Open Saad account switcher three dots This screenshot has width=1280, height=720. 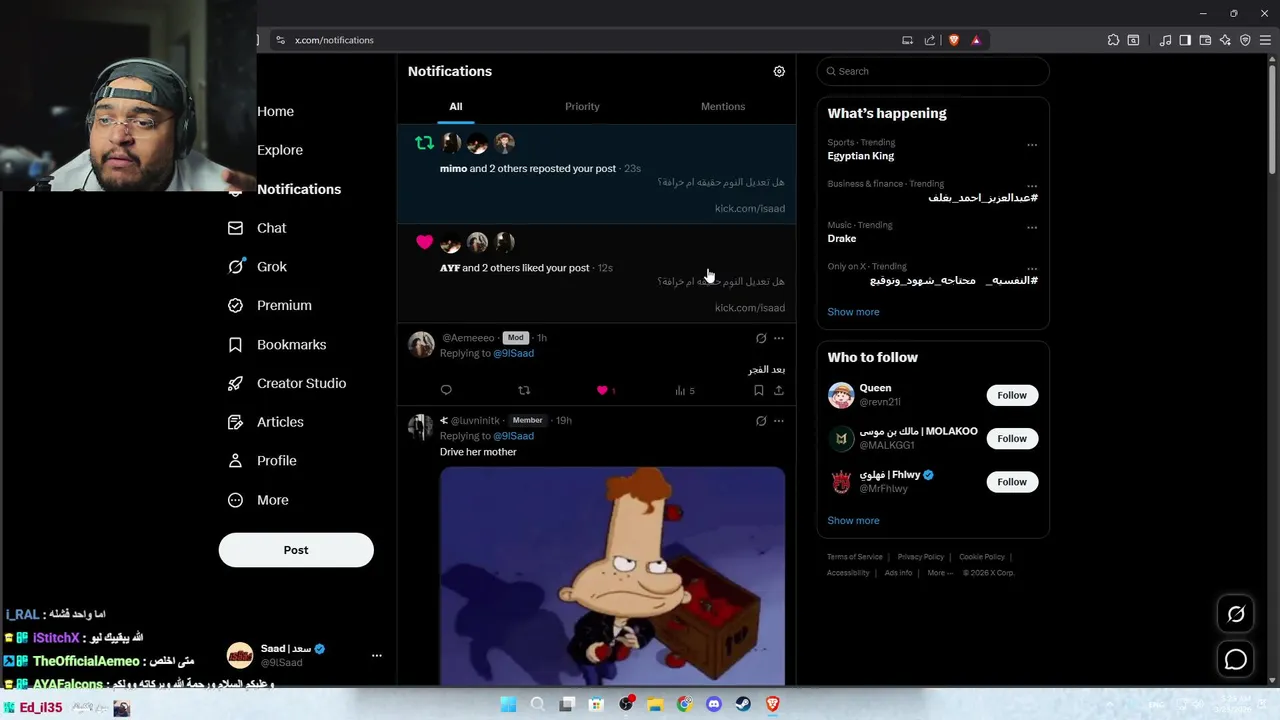pos(377,656)
